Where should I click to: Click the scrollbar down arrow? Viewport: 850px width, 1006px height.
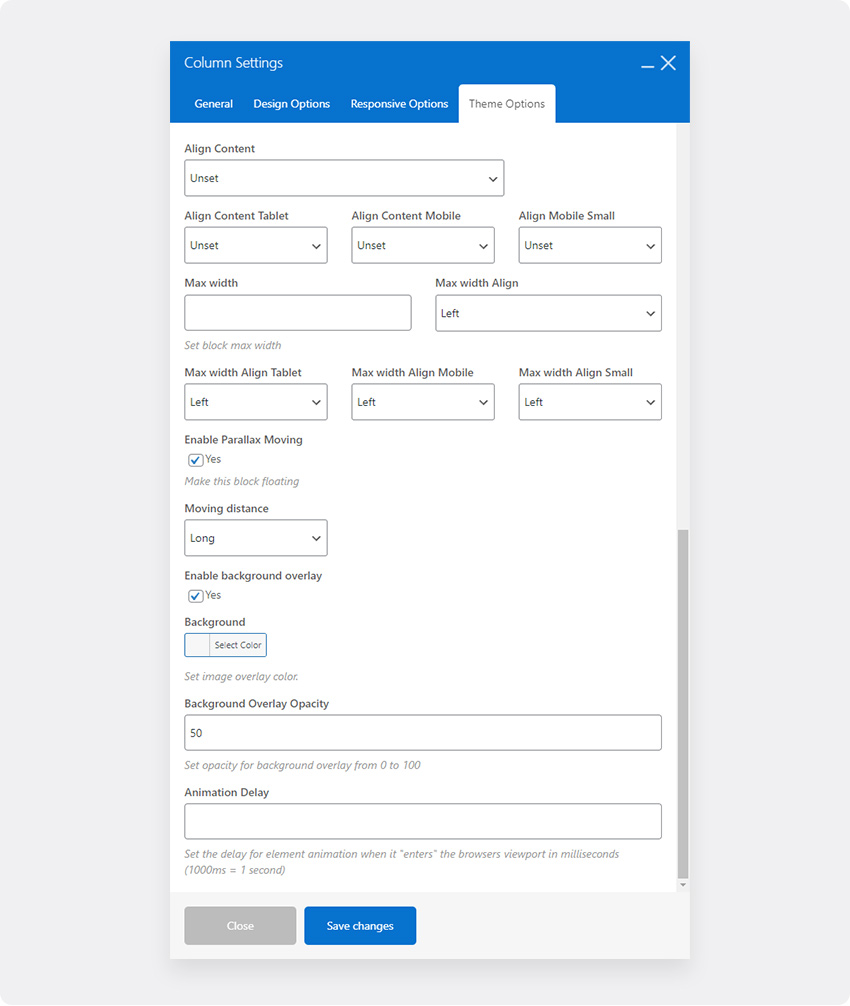[683, 885]
